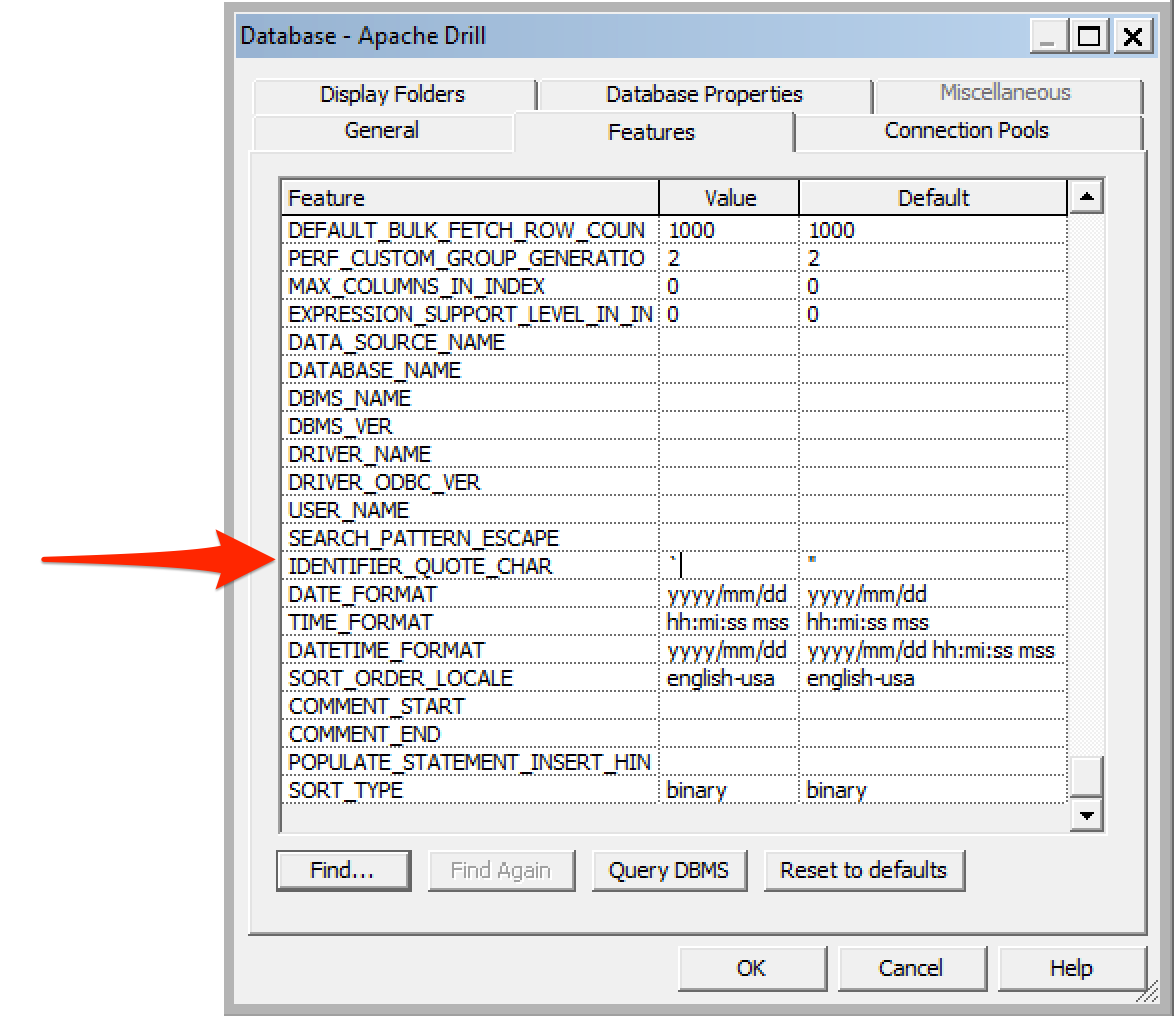The height and width of the screenshot is (1016, 1174).
Task: Open Help for this dialog
Action: tap(1071, 968)
